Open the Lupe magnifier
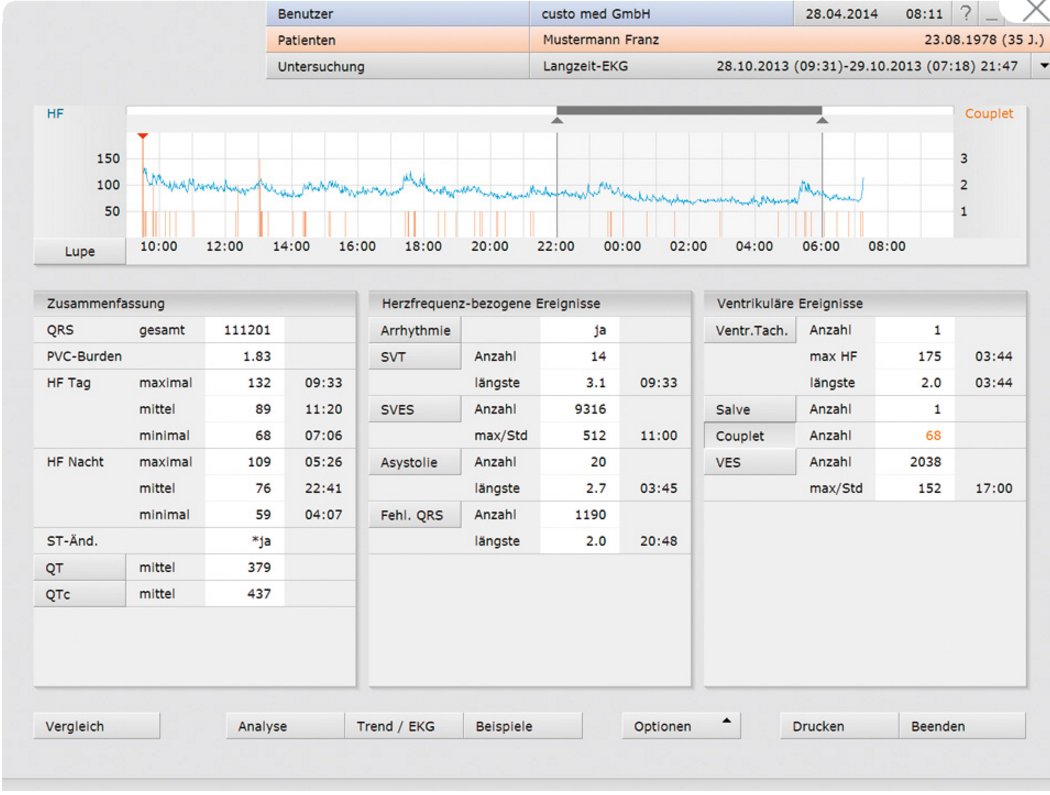This screenshot has width=1050, height=795. coord(80,252)
